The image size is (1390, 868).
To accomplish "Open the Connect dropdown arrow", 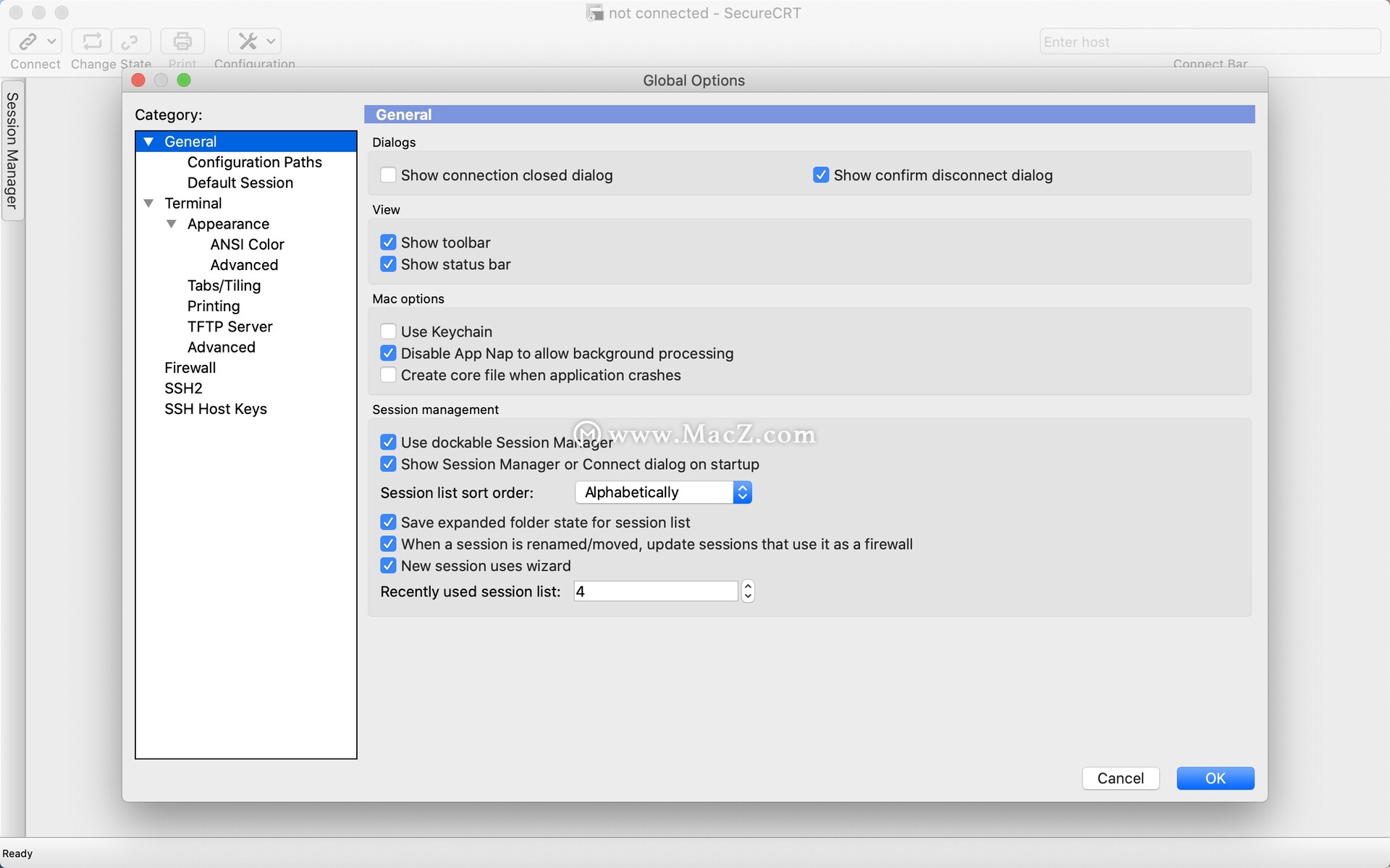I will click(x=51, y=41).
